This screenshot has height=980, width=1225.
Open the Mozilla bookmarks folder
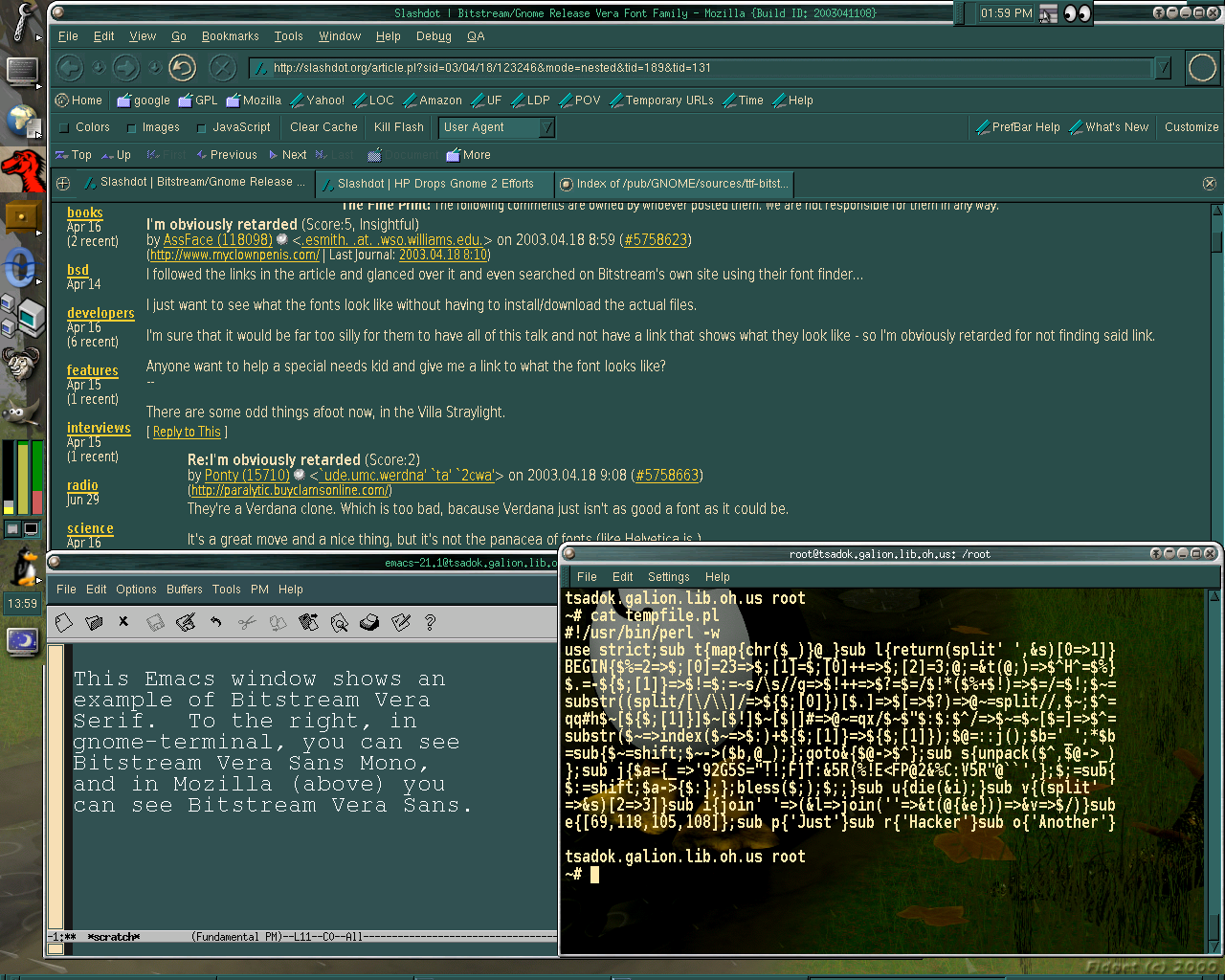pos(254,100)
